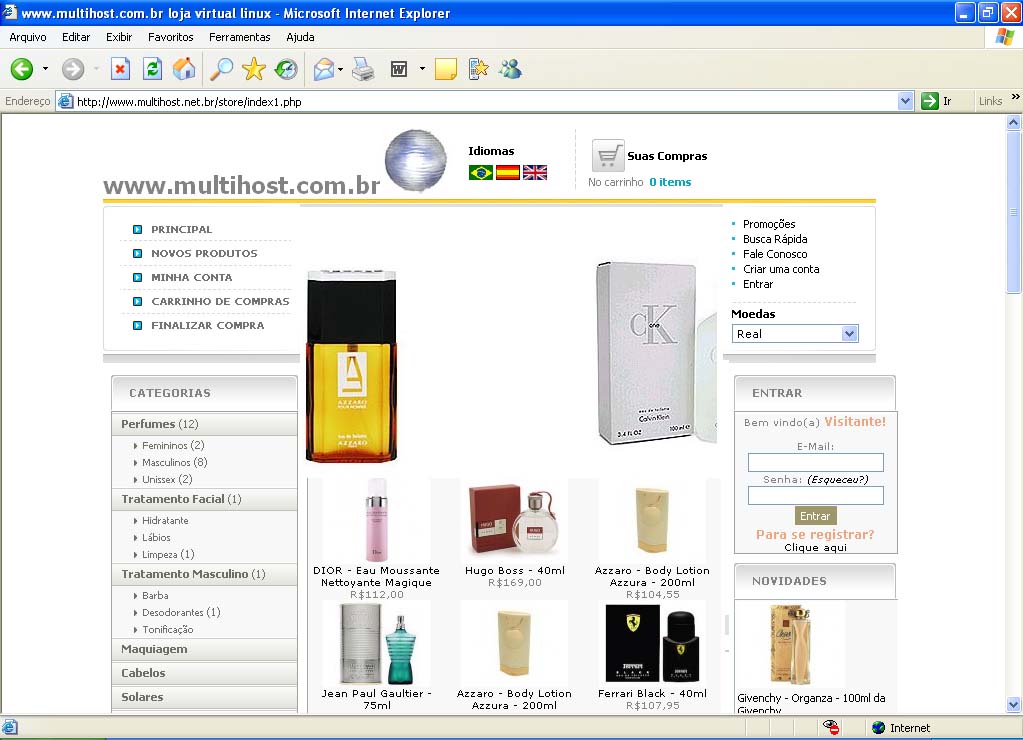Click the (Esqueceu?) forgot password link
This screenshot has height=740, width=1023.
(x=838, y=479)
